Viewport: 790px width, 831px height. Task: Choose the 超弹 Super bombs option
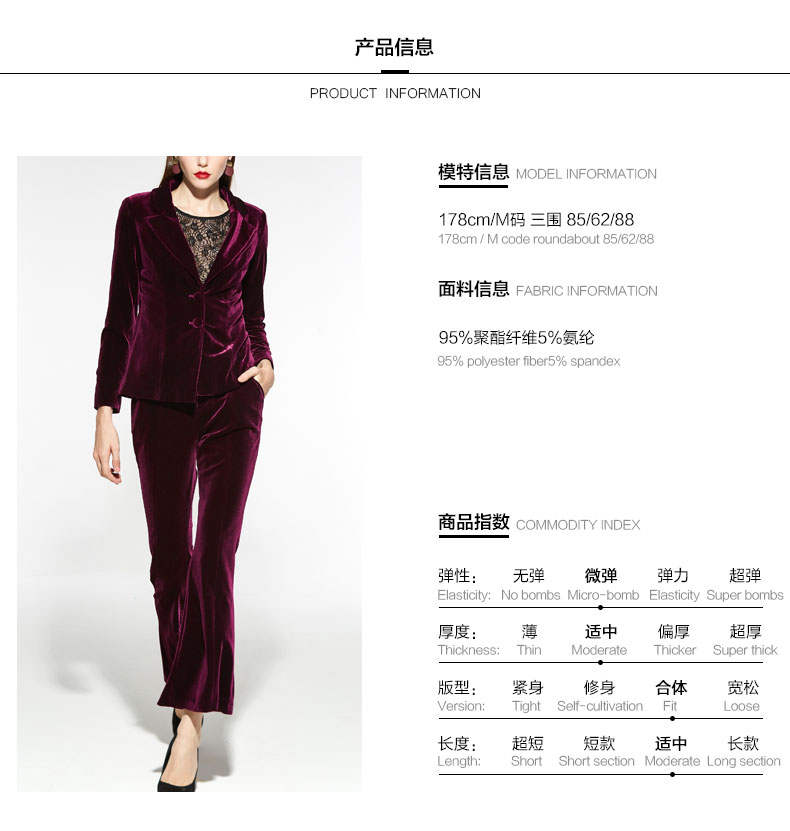click(x=744, y=584)
